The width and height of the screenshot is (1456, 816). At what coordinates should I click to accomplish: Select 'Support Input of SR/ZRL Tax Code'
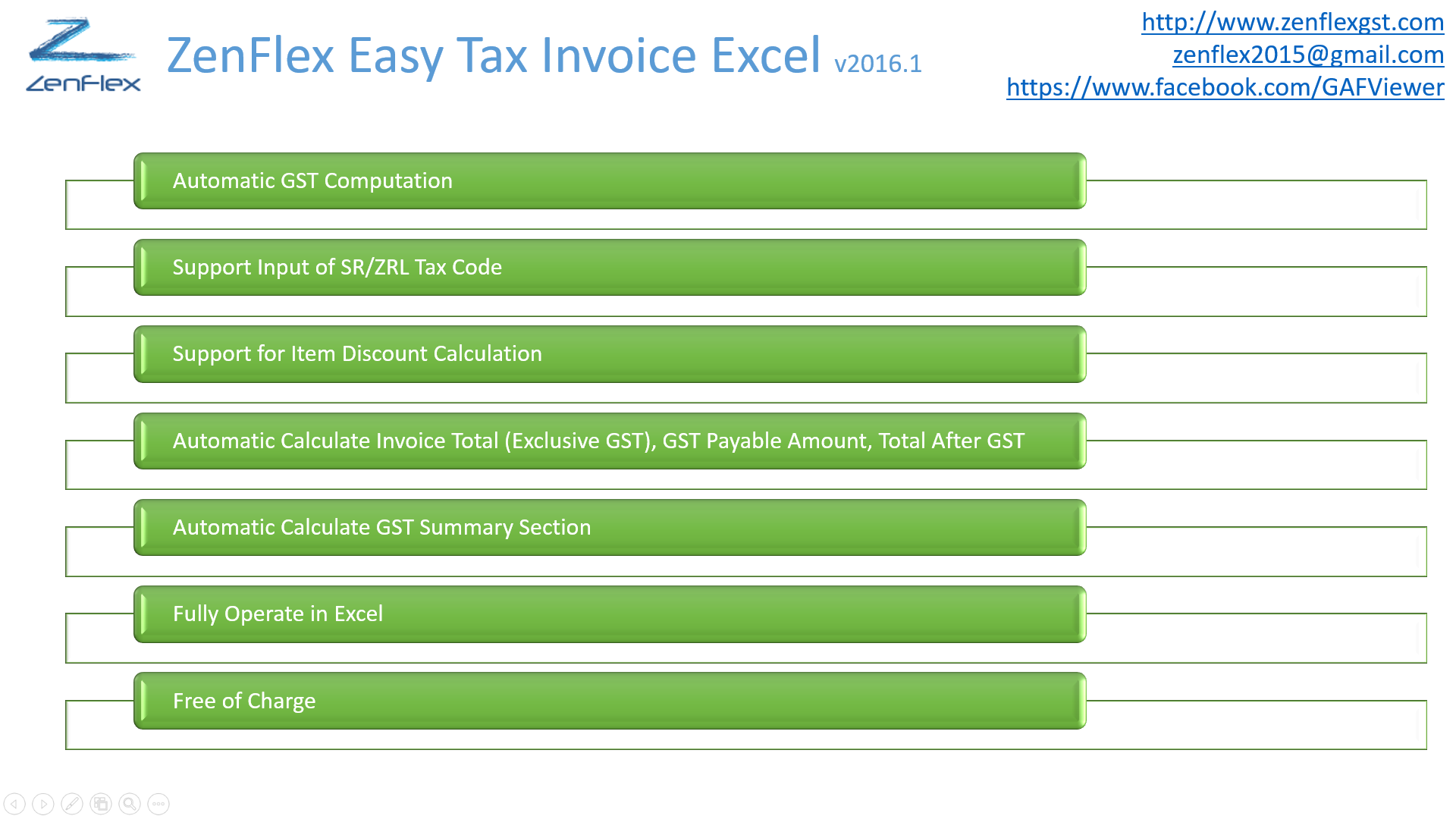tap(610, 267)
